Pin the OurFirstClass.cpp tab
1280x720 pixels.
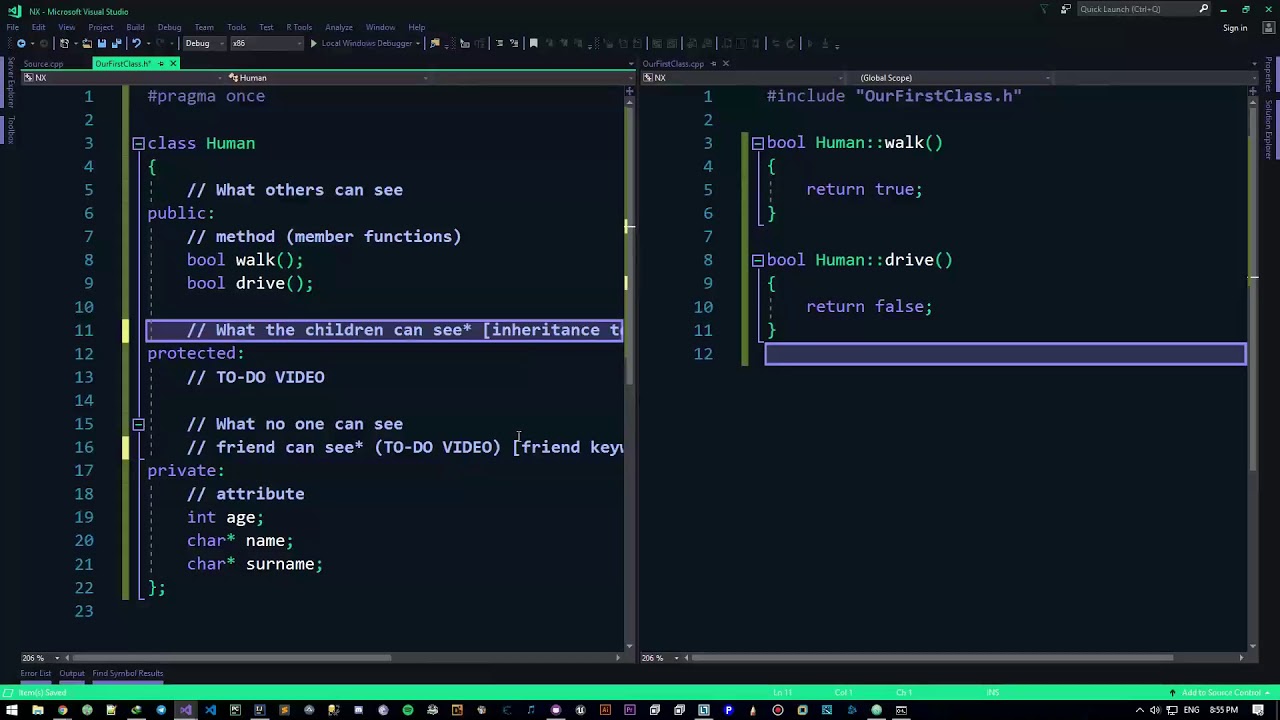713,64
